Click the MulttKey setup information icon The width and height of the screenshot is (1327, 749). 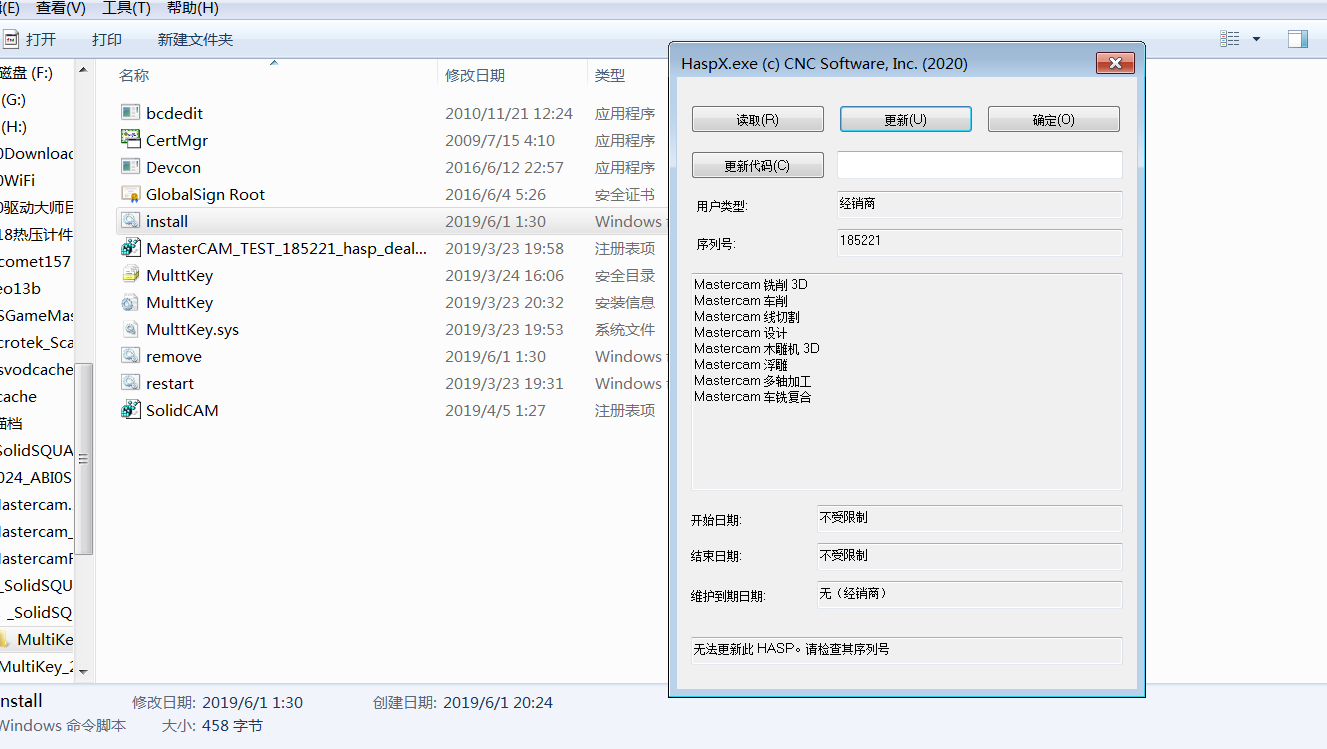pyautogui.click(x=130, y=302)
